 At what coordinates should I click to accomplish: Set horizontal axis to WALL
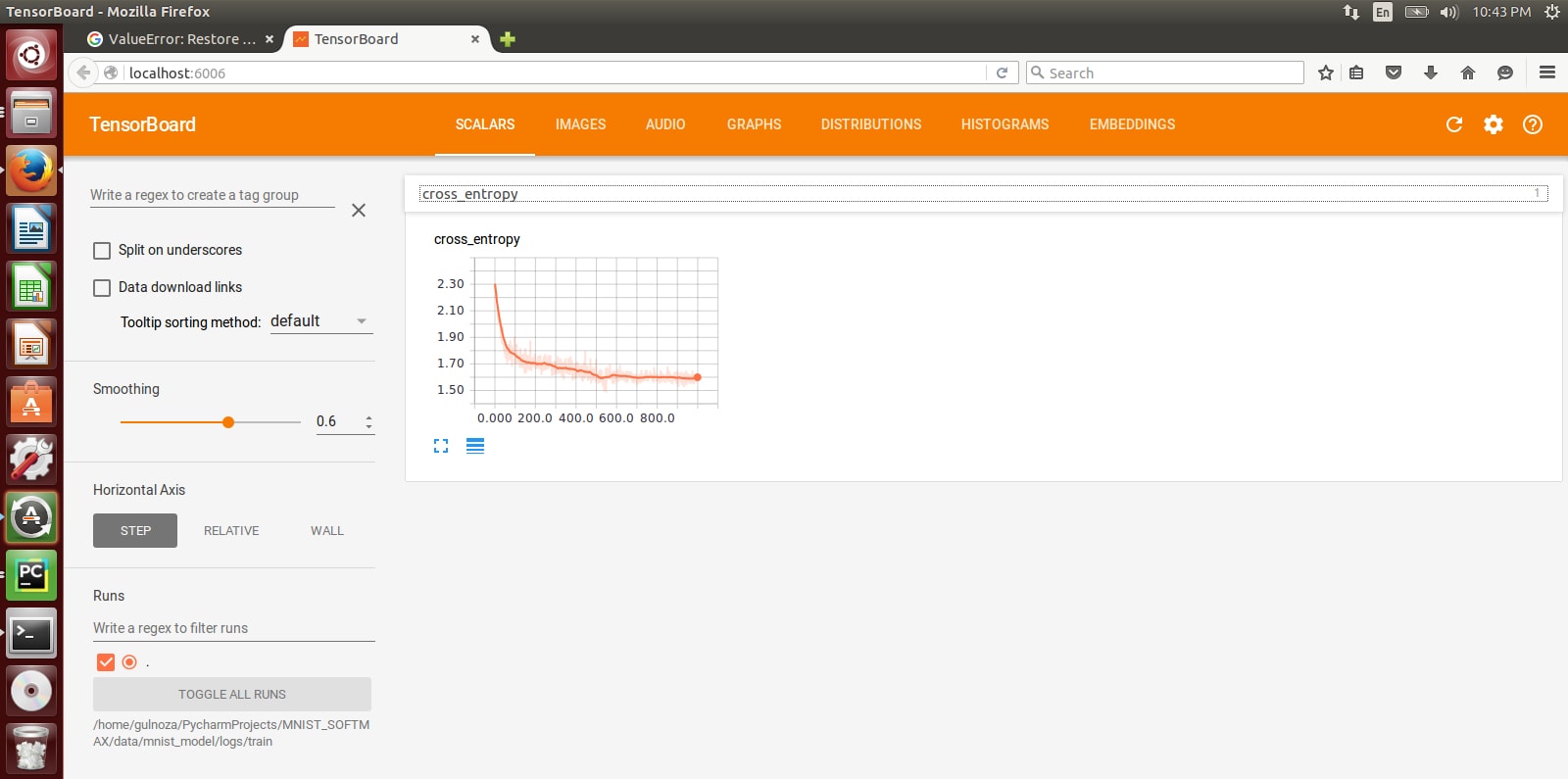tap(327, 531)
